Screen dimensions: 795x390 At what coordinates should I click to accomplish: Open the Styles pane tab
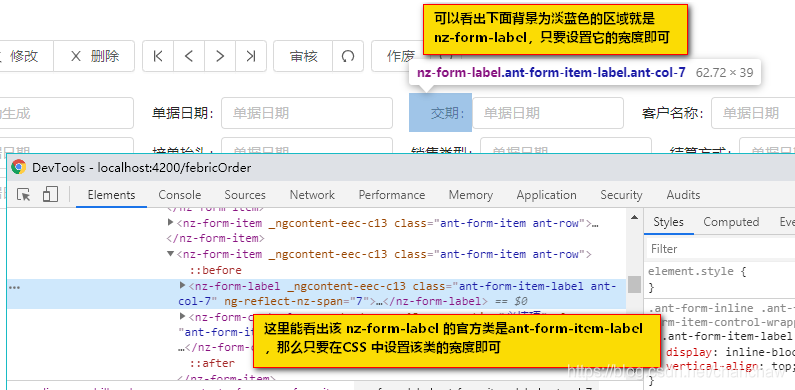668,222
